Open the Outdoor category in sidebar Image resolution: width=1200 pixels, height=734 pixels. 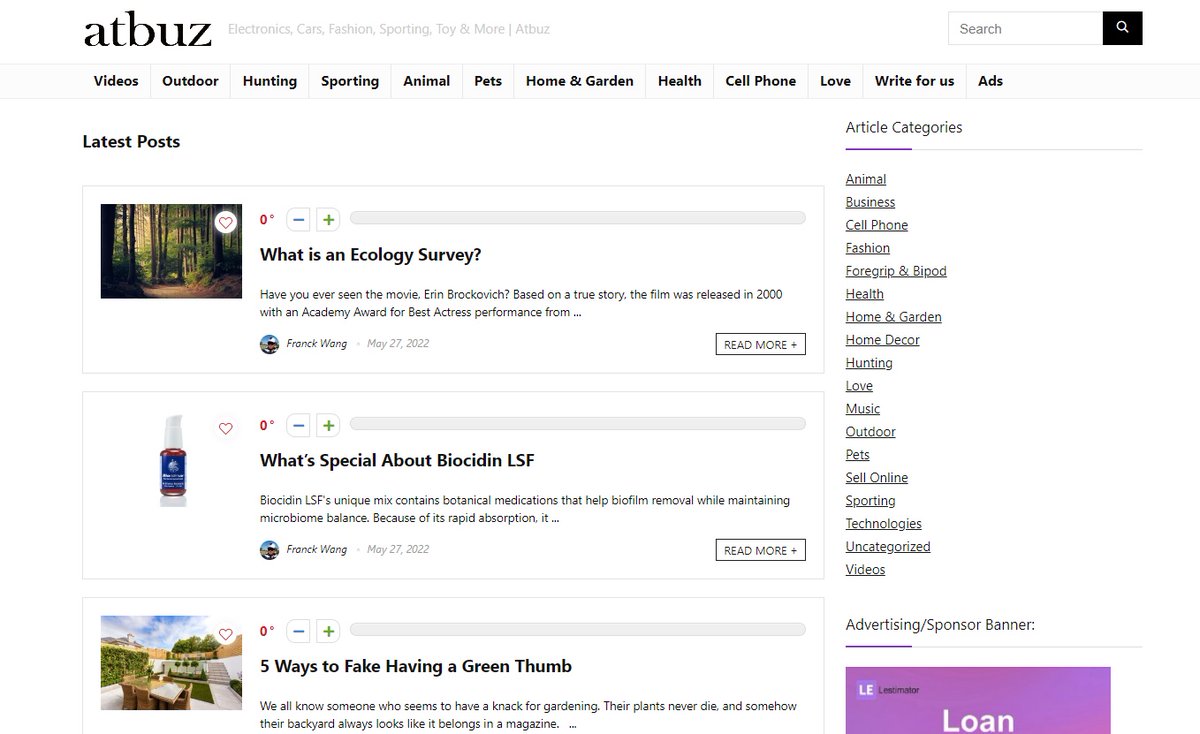(x=871, y=432)
